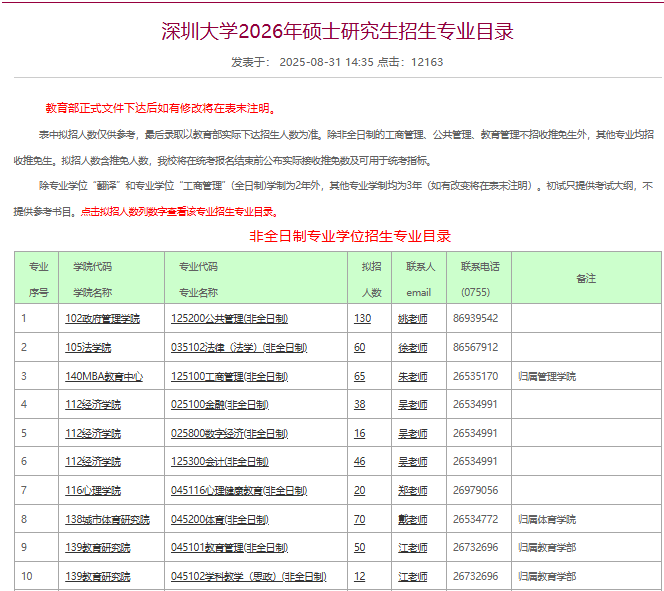664x591 pixels.
Task: Open the 035102法律(法学)(非全日制) major link
Action: pos(239,348)
